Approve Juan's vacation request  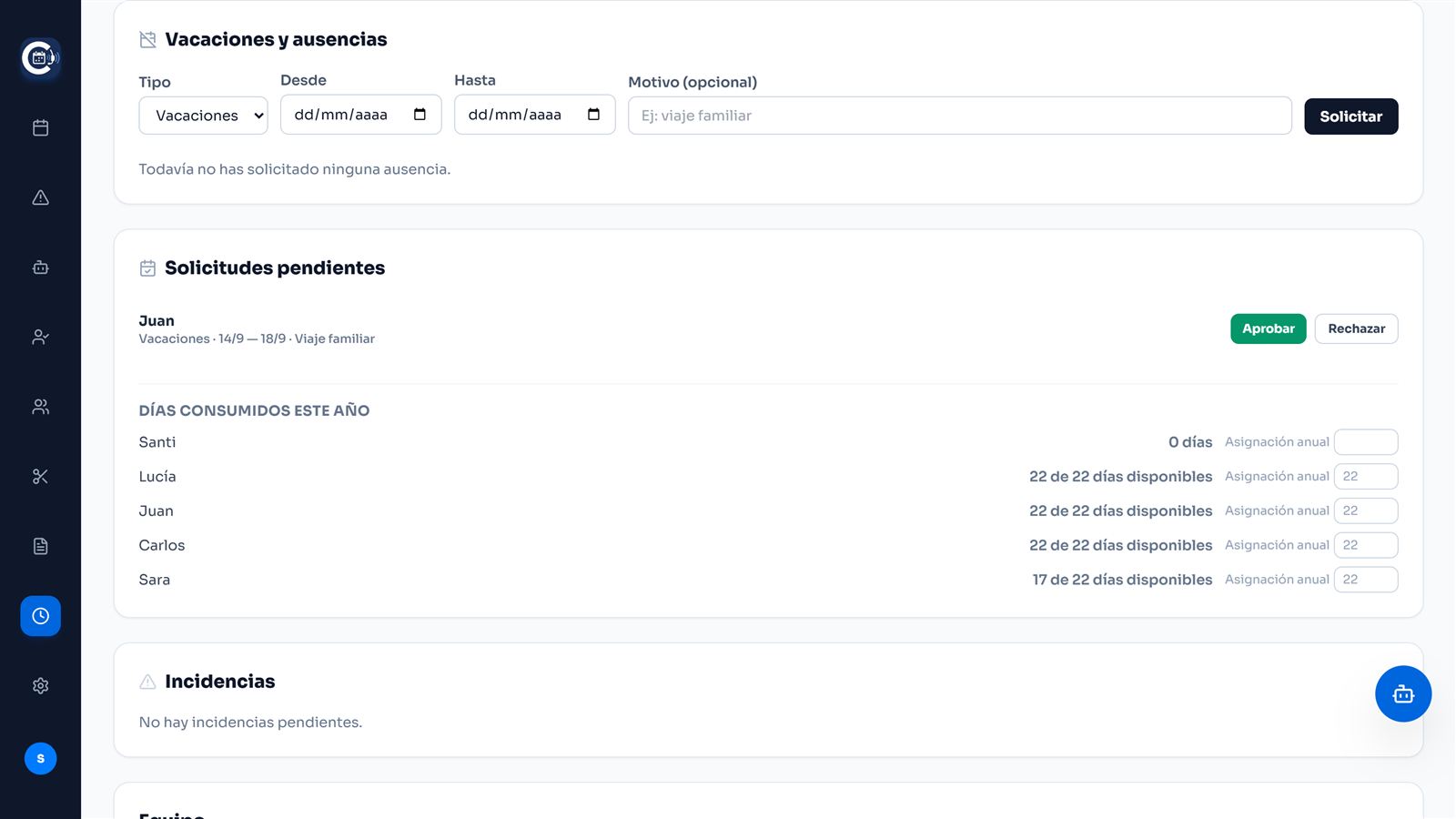pyautogui.click(x=1268, y=329)
